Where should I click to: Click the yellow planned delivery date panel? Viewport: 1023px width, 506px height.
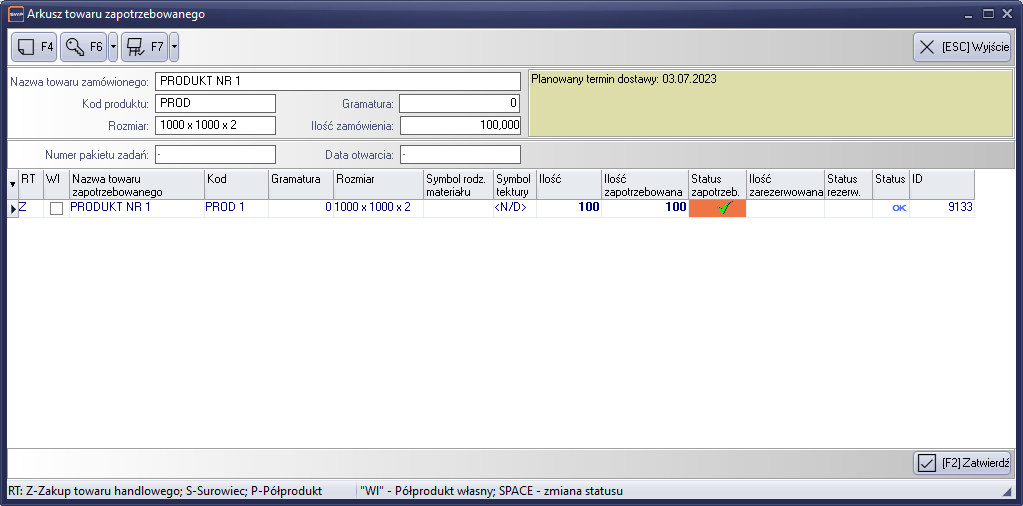click(x=770, y=103)
